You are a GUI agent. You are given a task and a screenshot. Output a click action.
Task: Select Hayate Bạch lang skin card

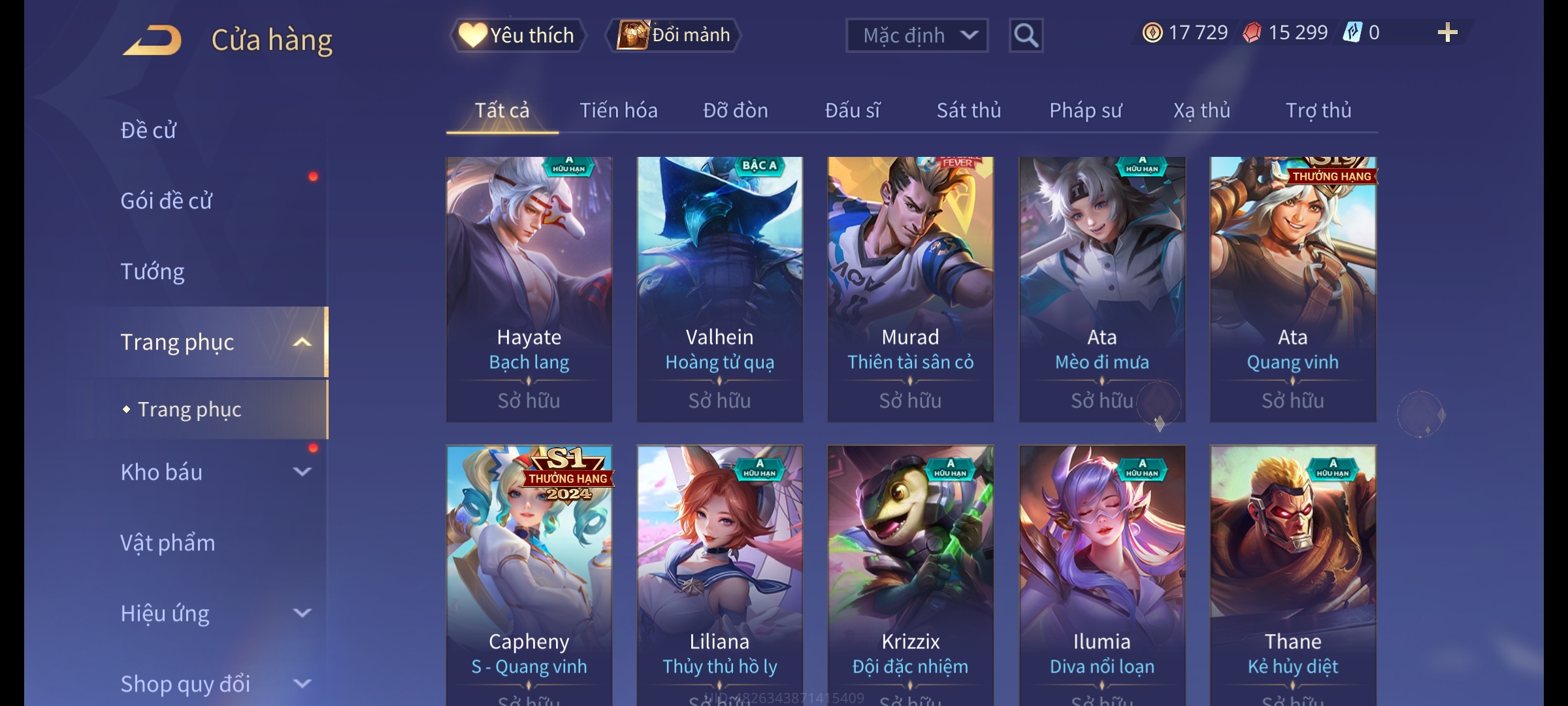point(529,289)
